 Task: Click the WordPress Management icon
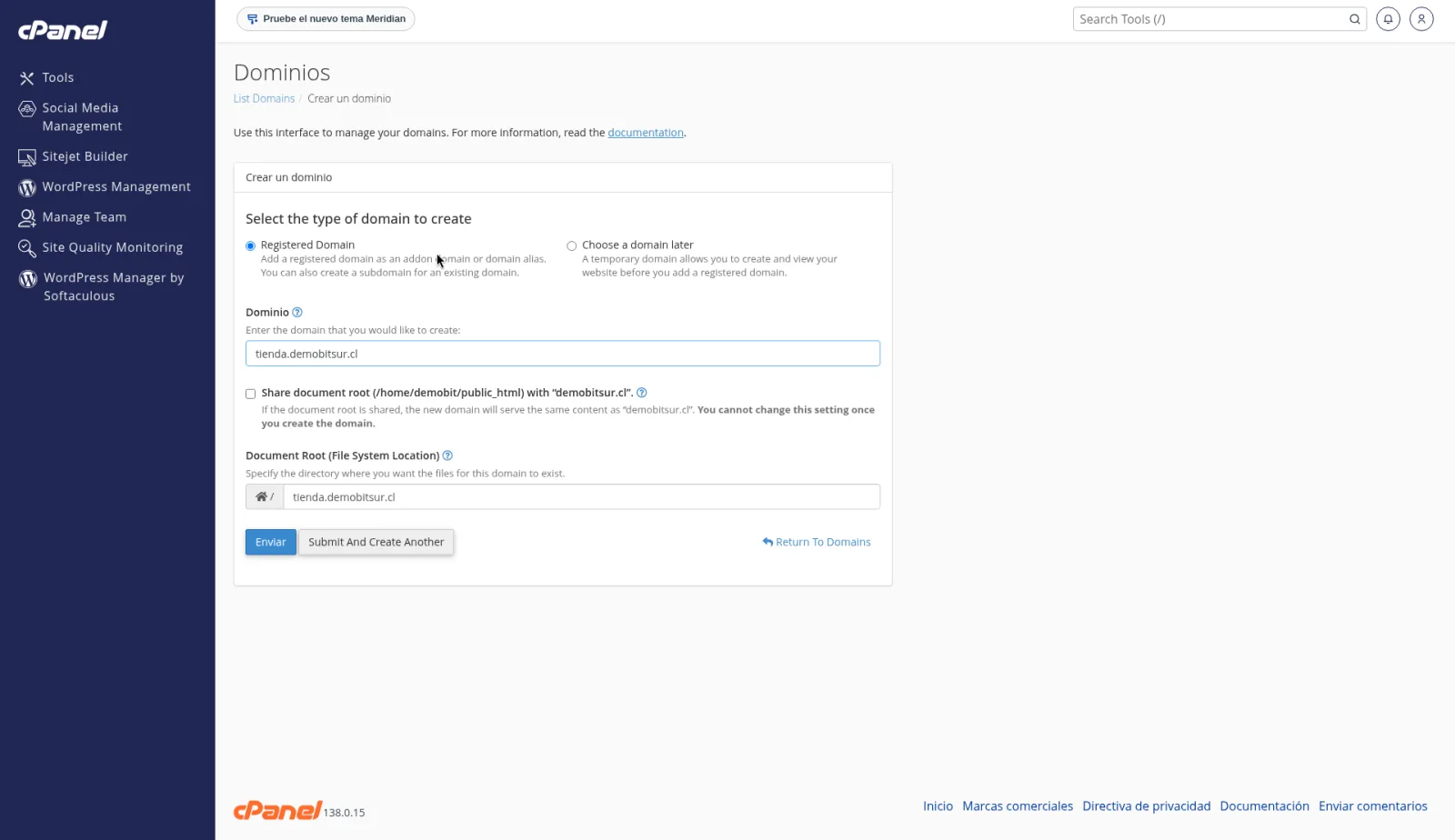click(x=27, y=187)
